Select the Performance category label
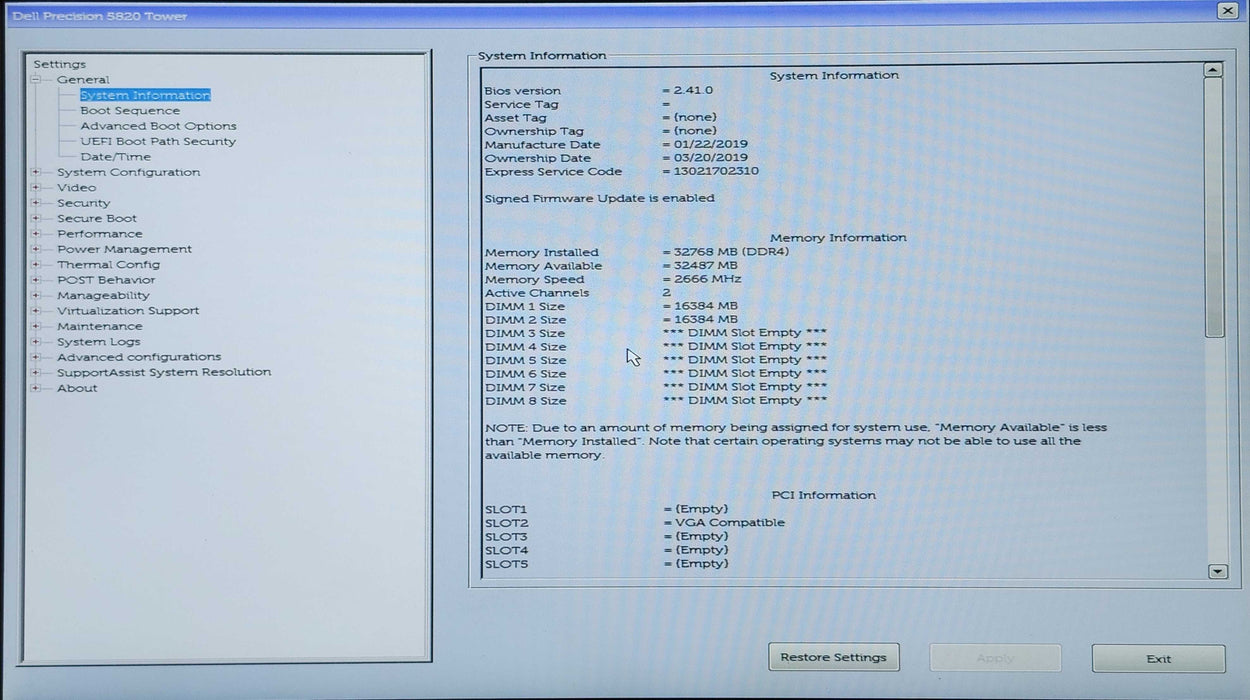The height and width of the screenshot is (700, 1250). click(x=100, y=234)
